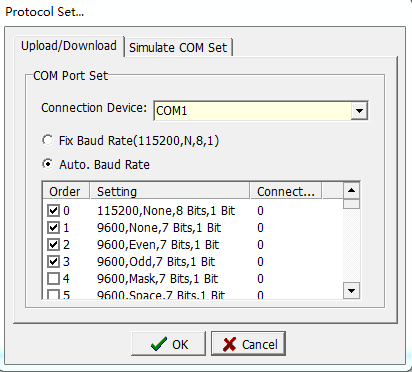
Task: Uncheck order 1 checkbox for 9600,None
Action: coord(53,228)
